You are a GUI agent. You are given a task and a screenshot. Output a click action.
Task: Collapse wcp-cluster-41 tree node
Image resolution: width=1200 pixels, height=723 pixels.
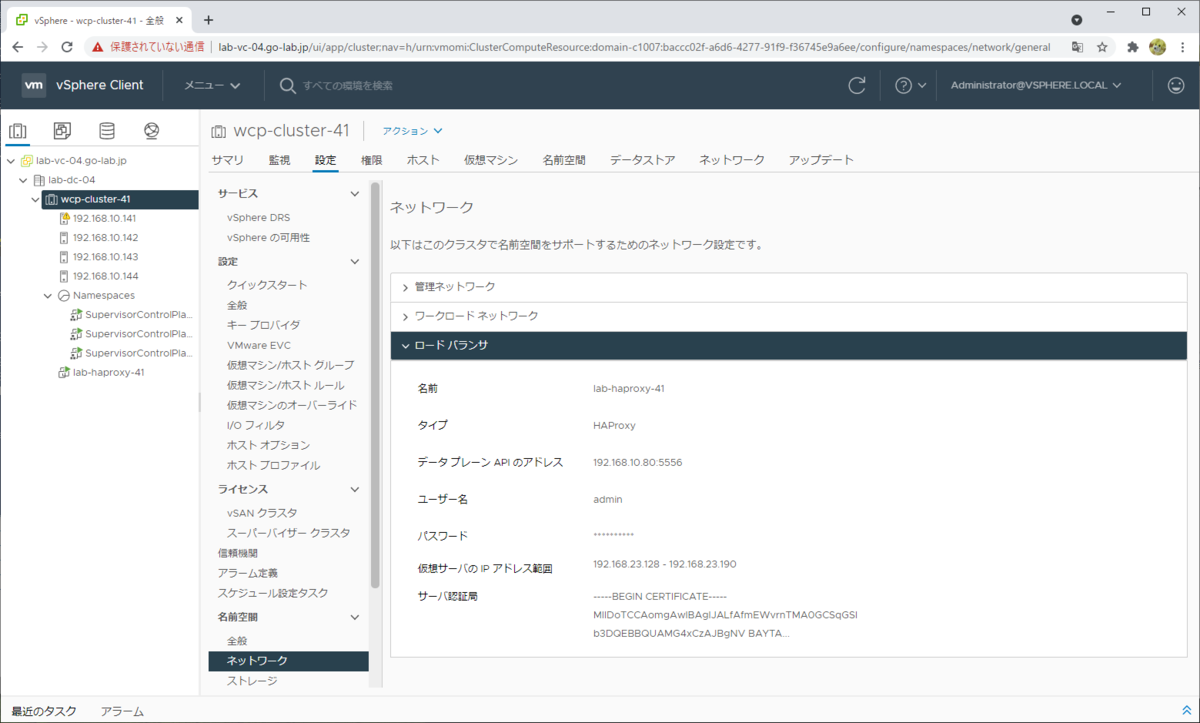(35, 199)
